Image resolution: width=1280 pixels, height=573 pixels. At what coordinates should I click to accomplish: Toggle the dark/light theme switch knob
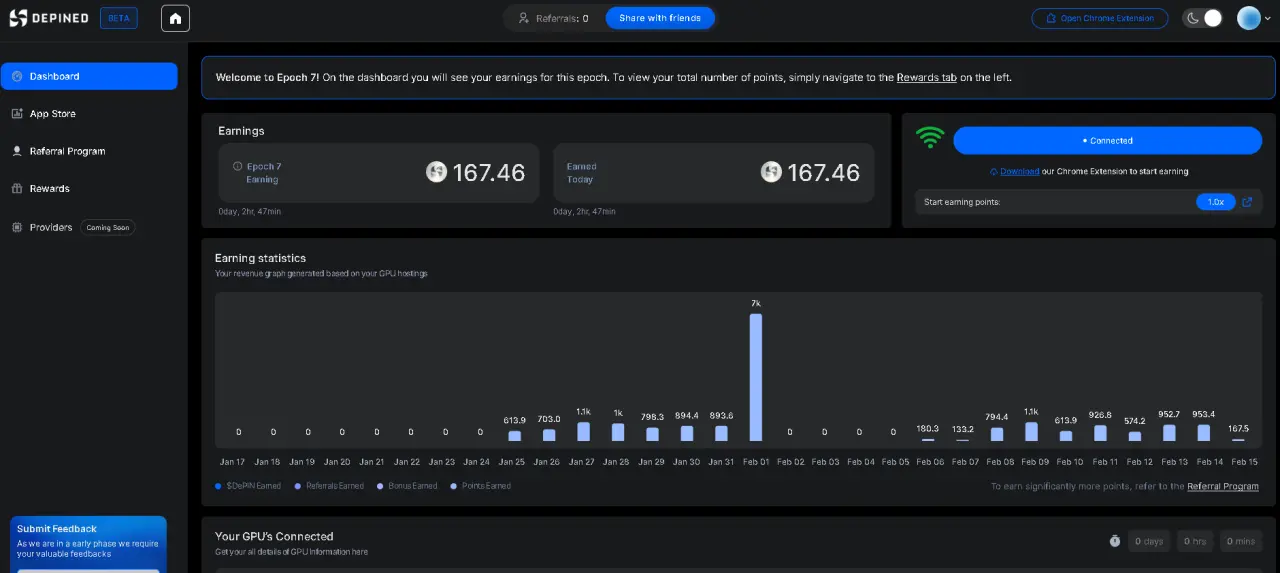pos(1212,18)
